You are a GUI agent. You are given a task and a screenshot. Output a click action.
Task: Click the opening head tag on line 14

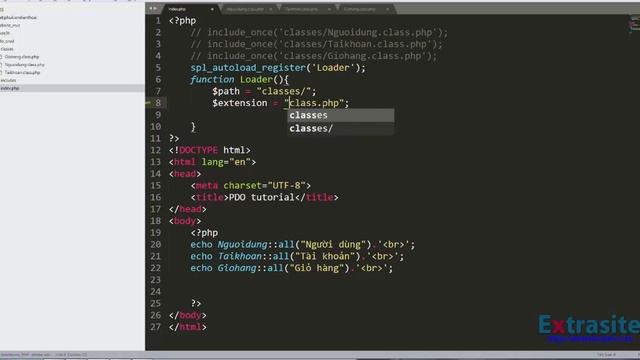pyautogui.click(x=185, y=174)
